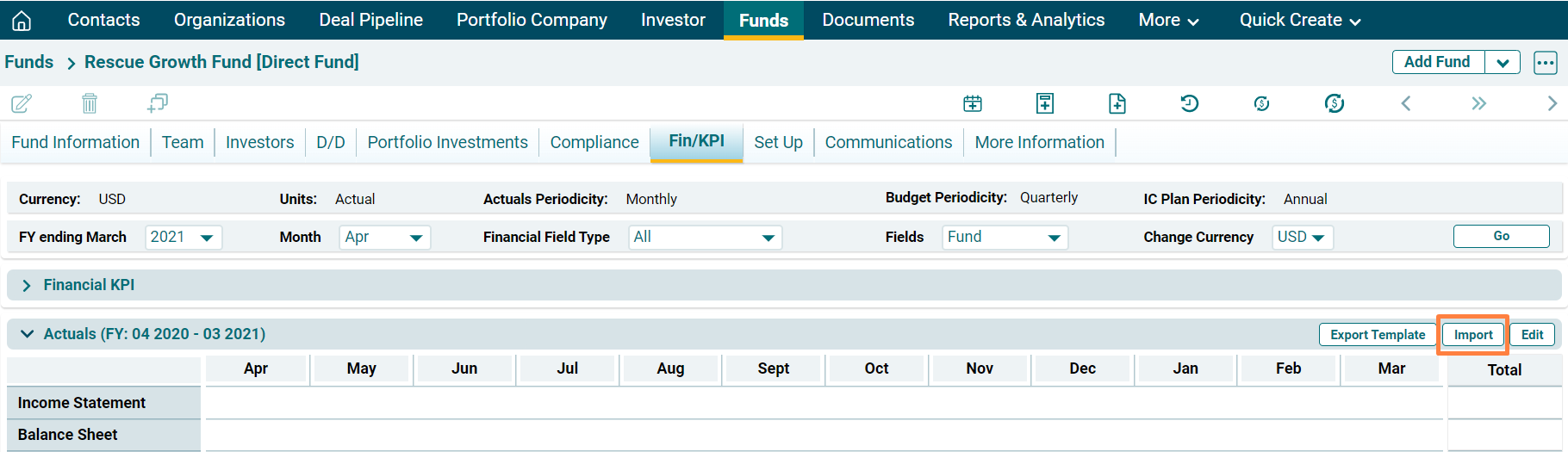The height and width of the screenshot is (452, 1568).
Task: Click the pencil edit icon in toolbar
Action: (x=22, y=103)
